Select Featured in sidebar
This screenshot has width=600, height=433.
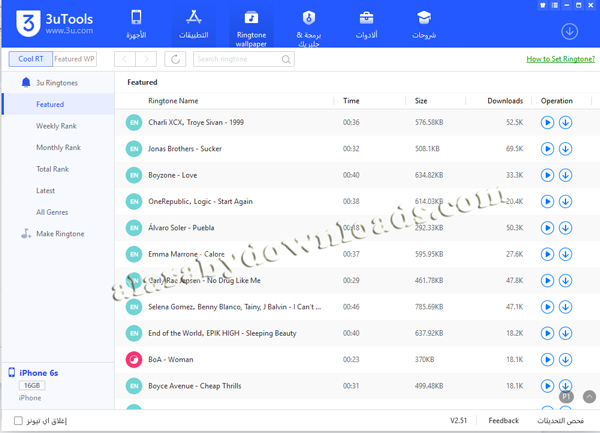pyautogui.click(x=58, y=104)
